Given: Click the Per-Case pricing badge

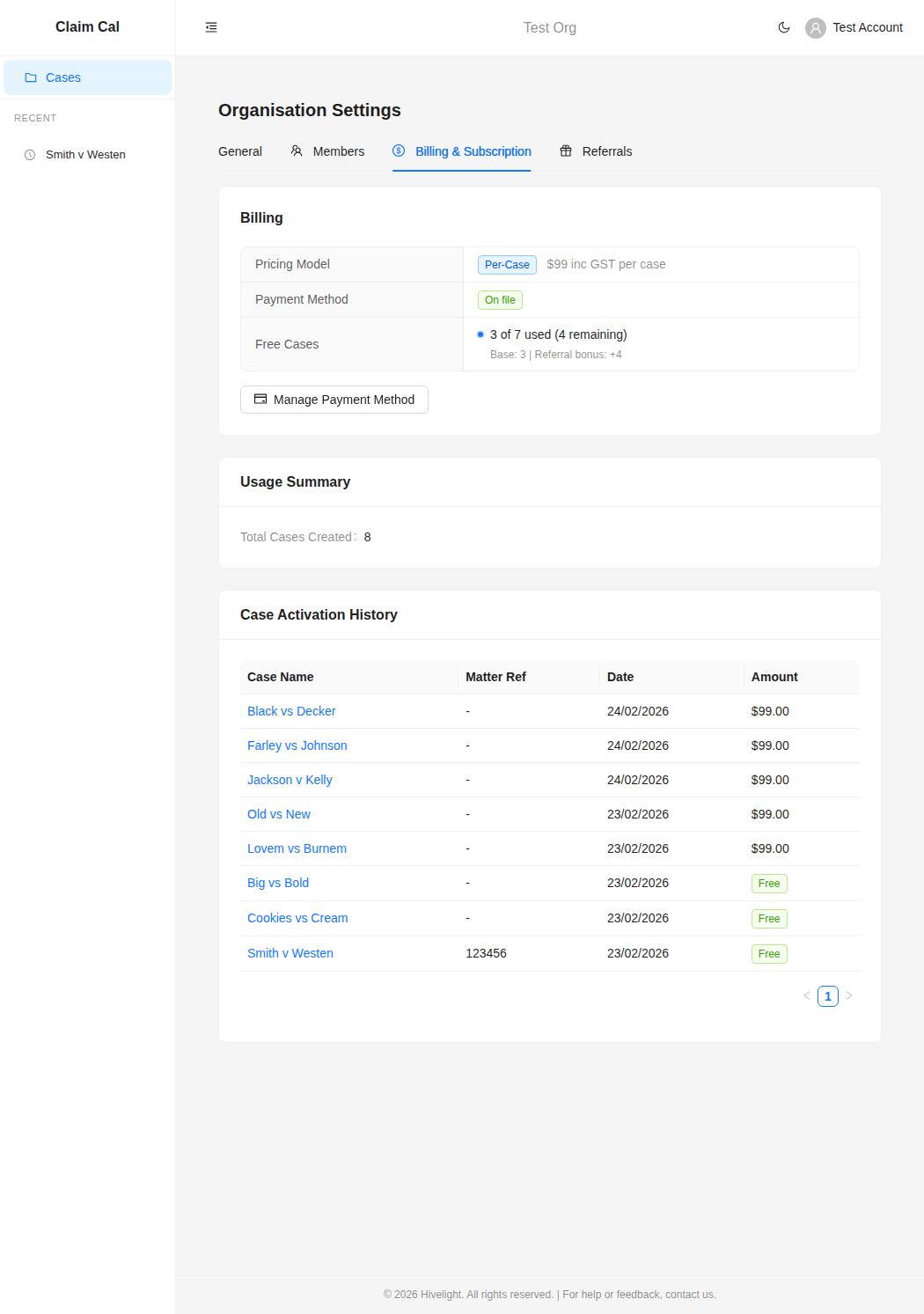Looking at the screenshot, I should coord(507,264).
